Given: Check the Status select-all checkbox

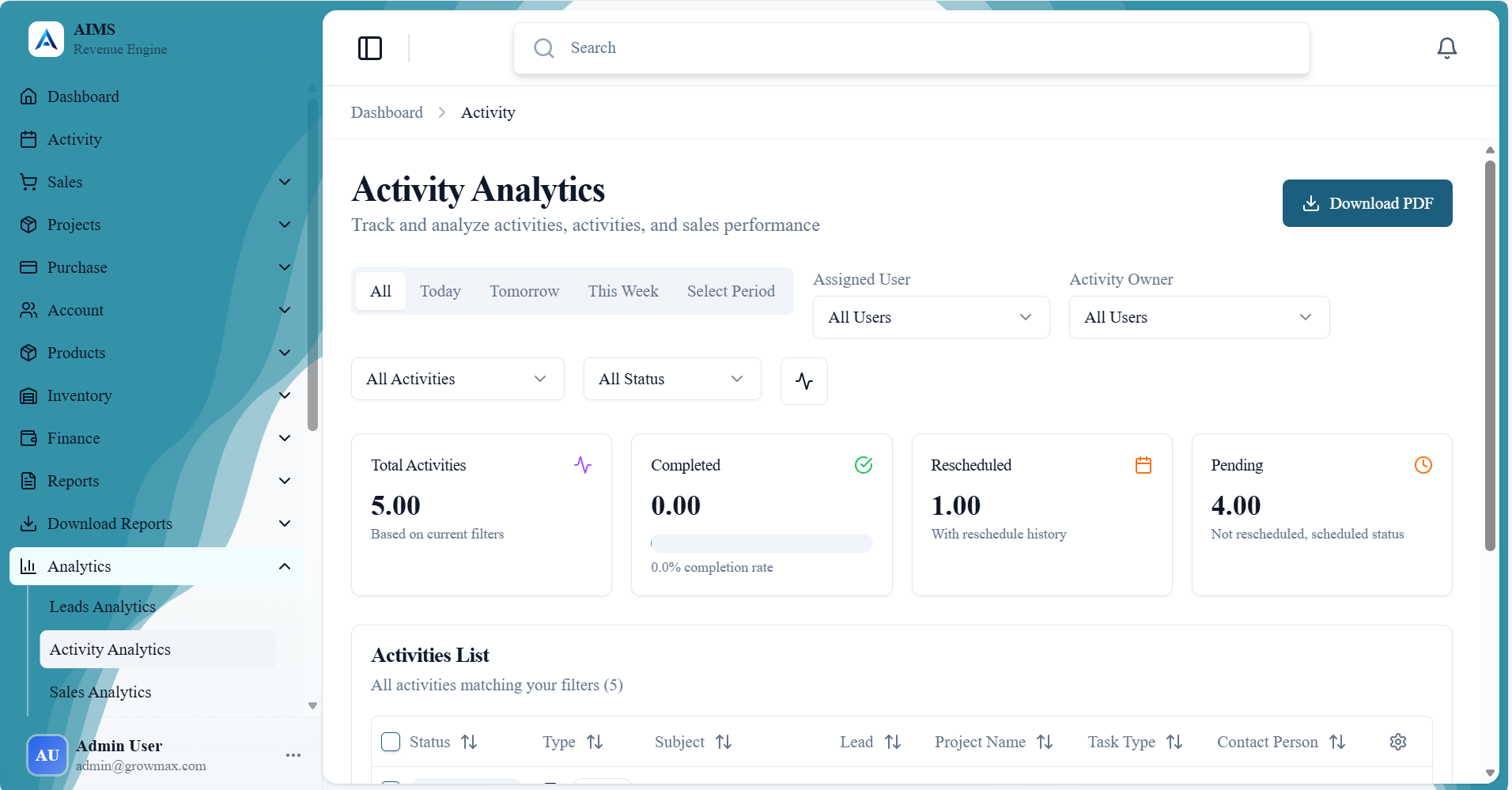Looking at the screenshot, I should tap(391, 742).
